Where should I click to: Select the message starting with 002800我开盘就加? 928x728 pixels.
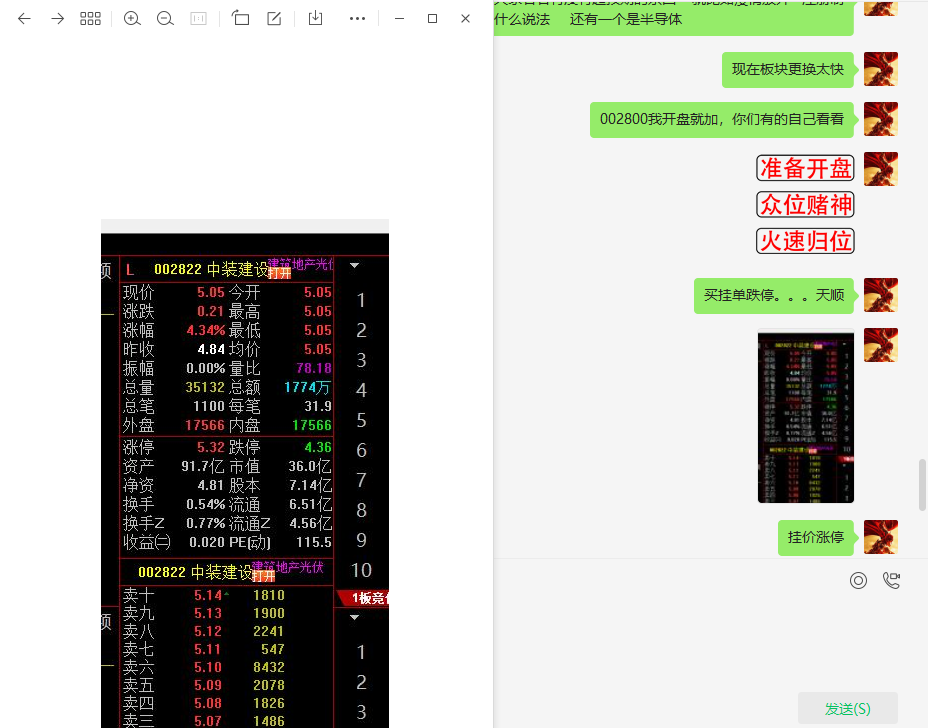tap(721, 119)
